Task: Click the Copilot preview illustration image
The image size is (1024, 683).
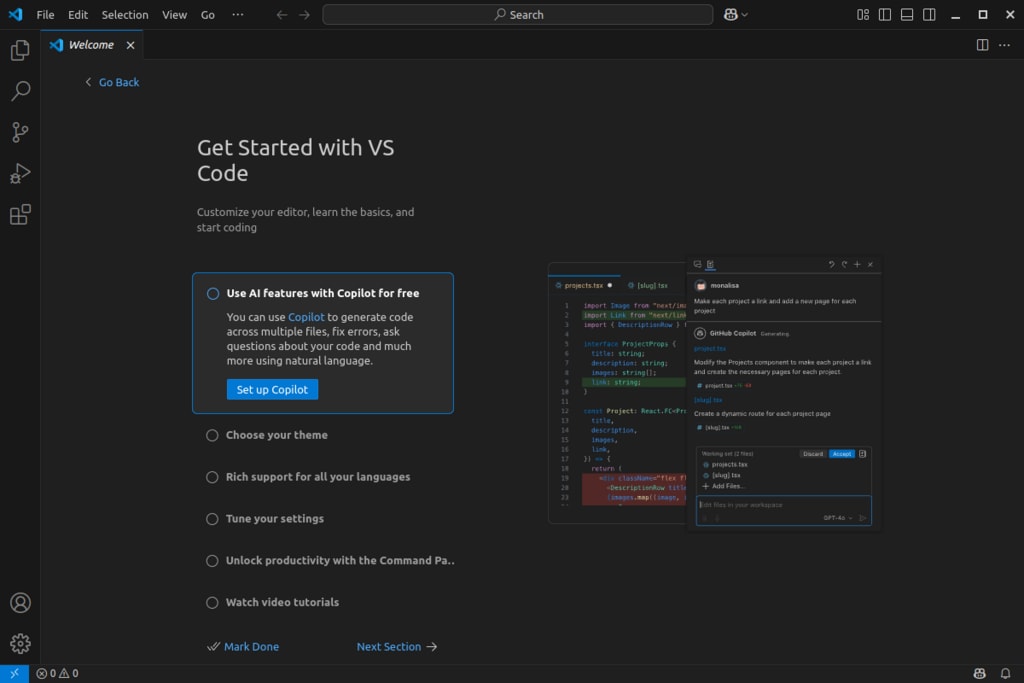Action: coord(715,391)
